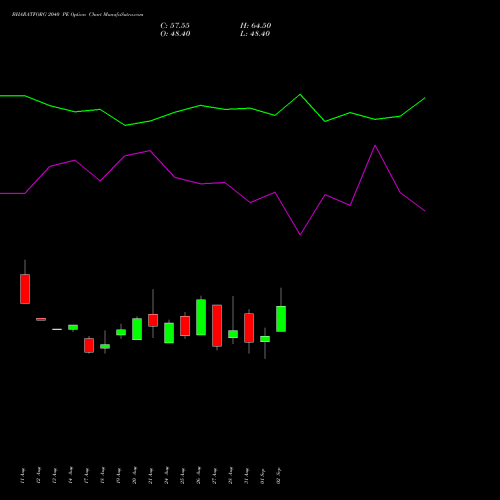
Task: Click the red candlestick for 25 Aug
Action: click(185, 326)
